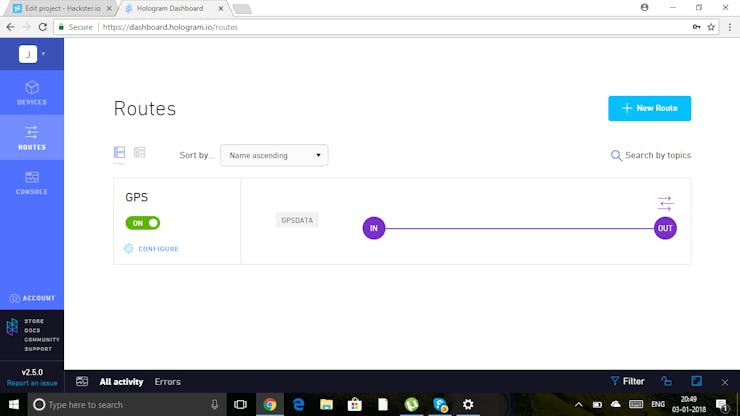Screen dimensions: 740x416
Task: Open Microsoft Edge from taskbar
Action: pyautogui.click(x=298, y=405)
